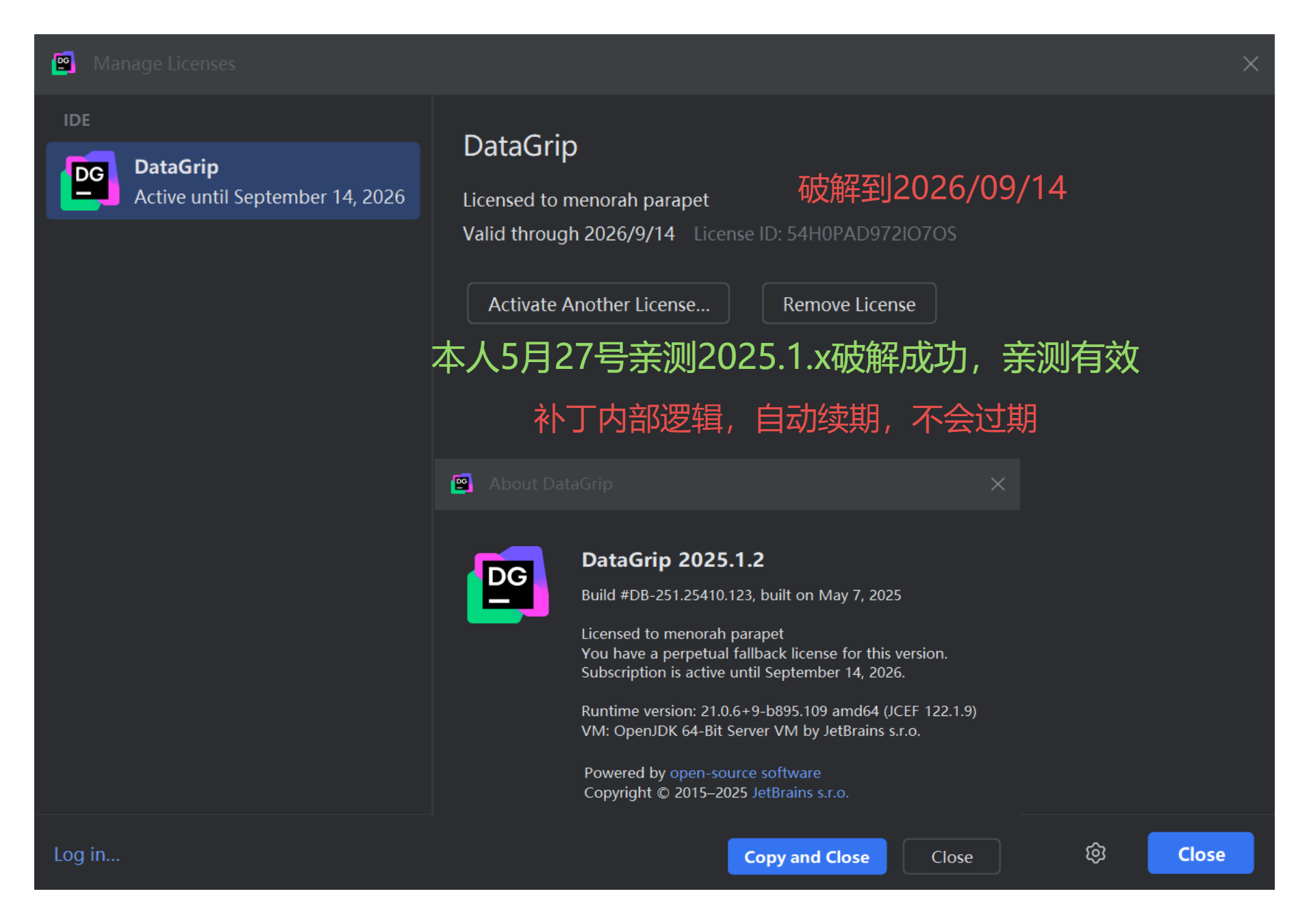Click the Copyright © 2015–2025 text

point(665,793)
